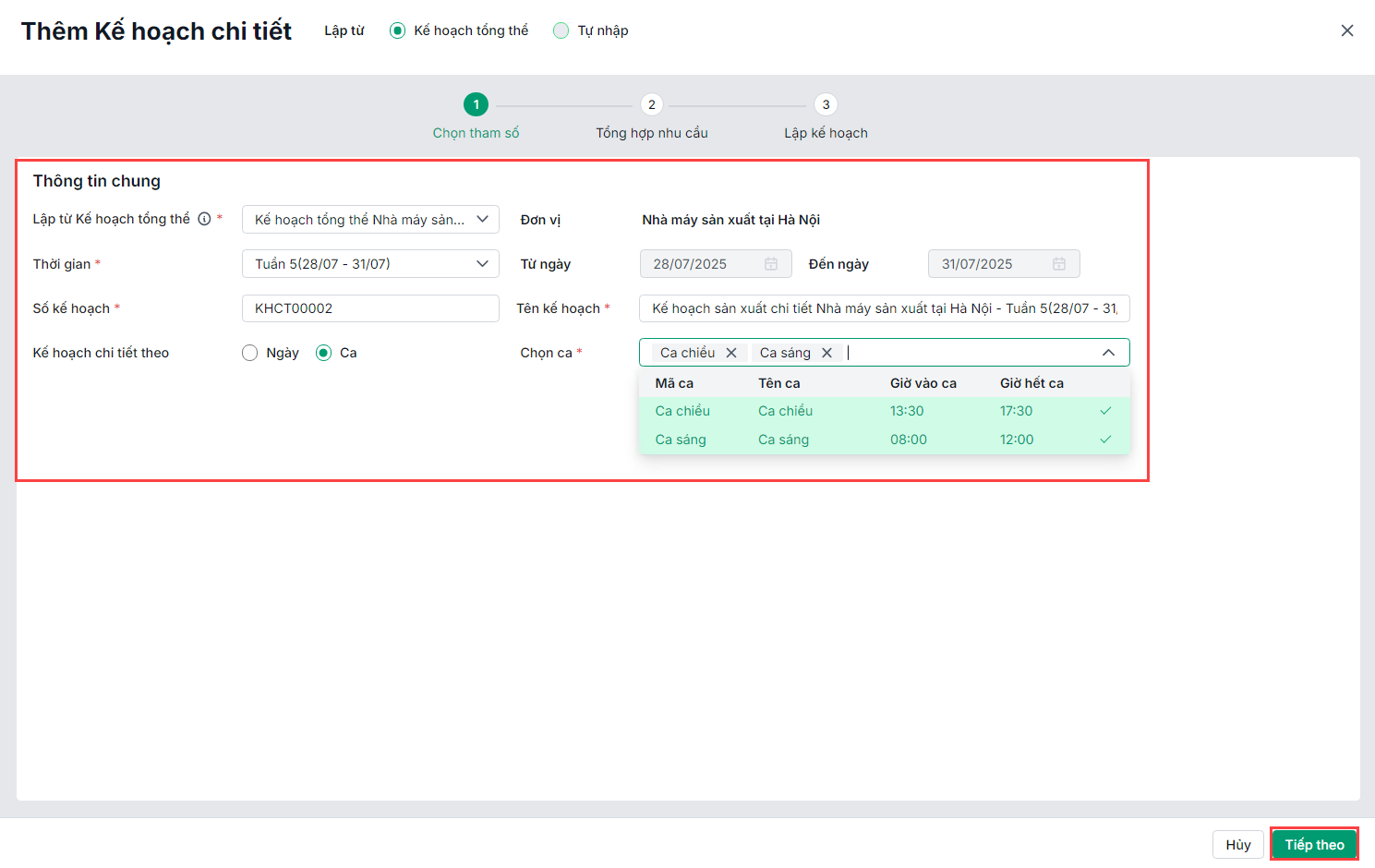Click the info icon beside Lập từ Kế hoạch tổng thể
The image size is (1375, 868).
[204, 219]
